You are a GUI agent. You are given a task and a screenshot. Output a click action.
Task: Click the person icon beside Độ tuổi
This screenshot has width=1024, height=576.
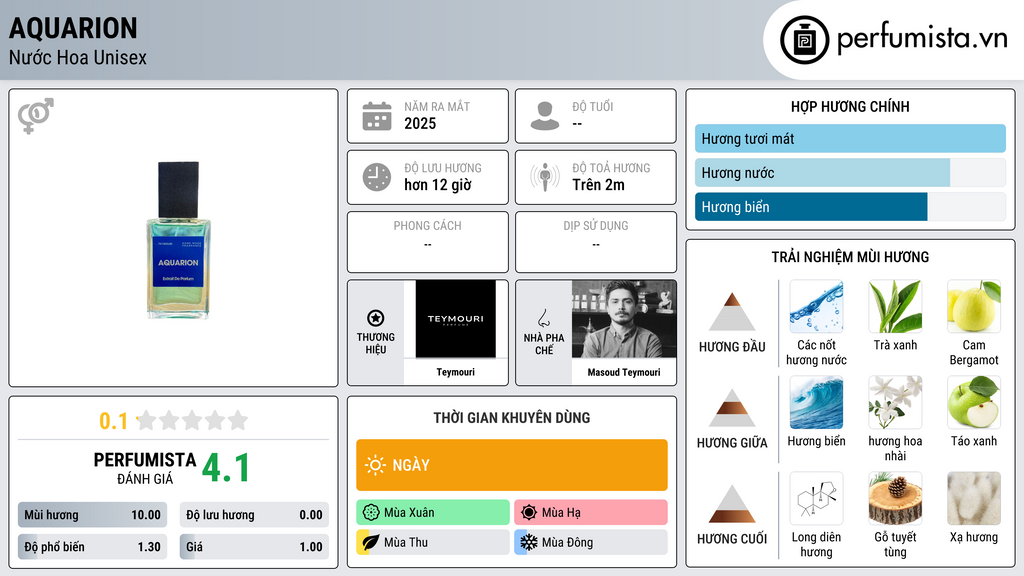(x=545, y=116)
